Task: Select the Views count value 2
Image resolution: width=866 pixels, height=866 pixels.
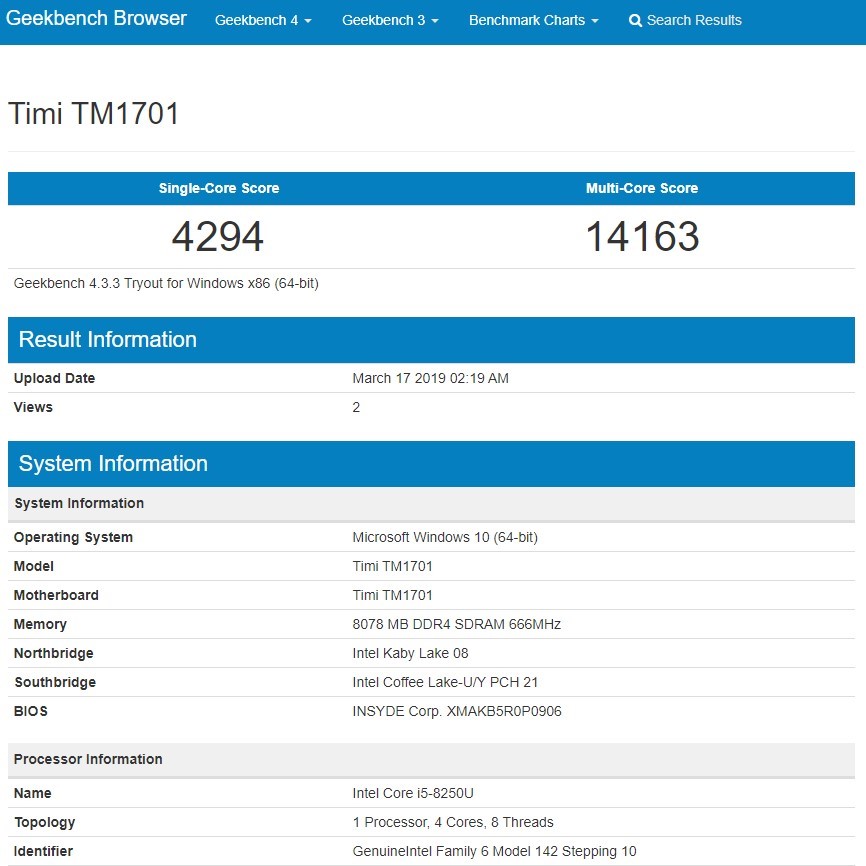Action: [356, 407]
